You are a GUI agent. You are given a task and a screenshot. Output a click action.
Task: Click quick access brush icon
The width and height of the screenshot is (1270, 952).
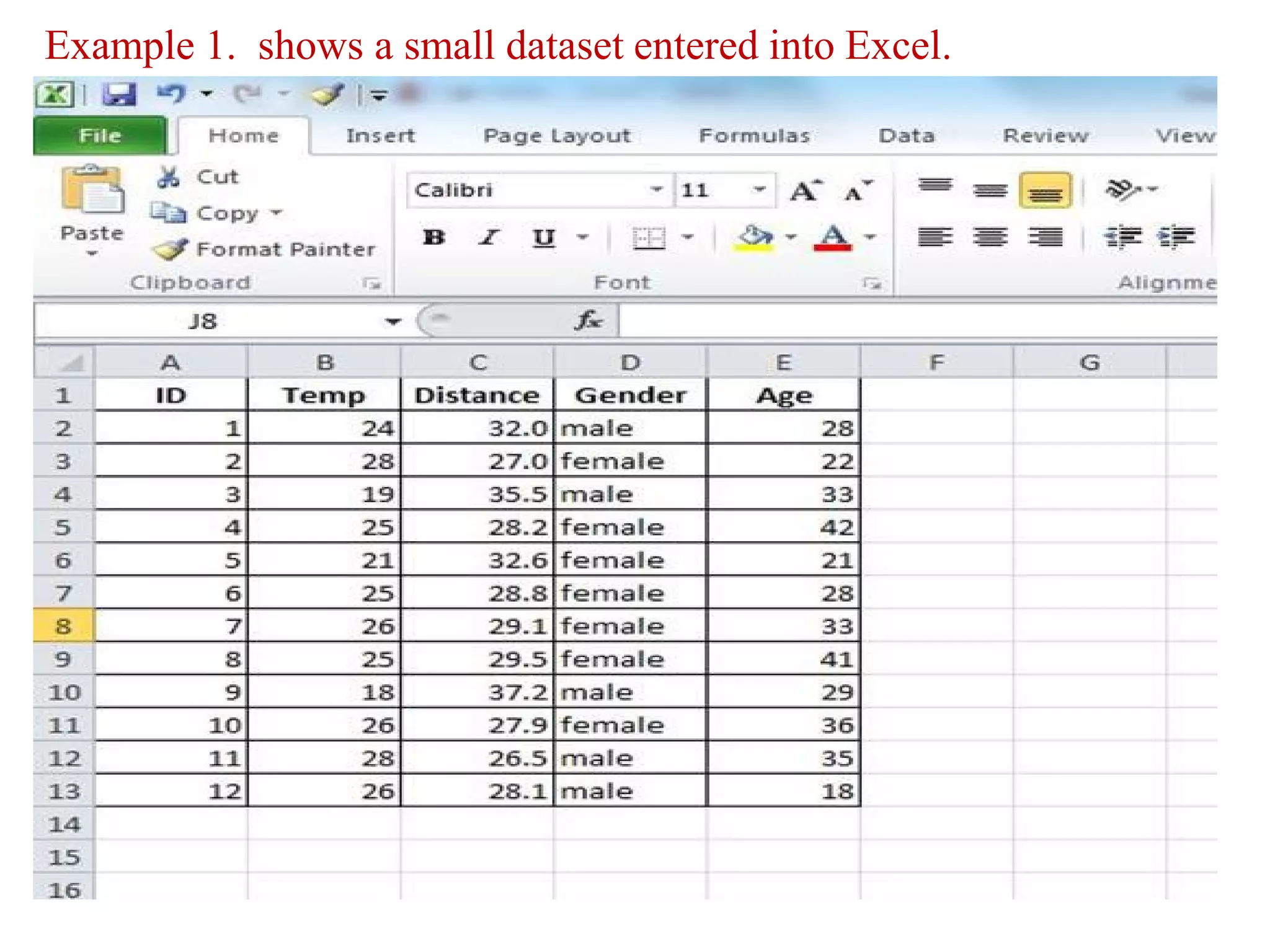(x=327, y=94)
